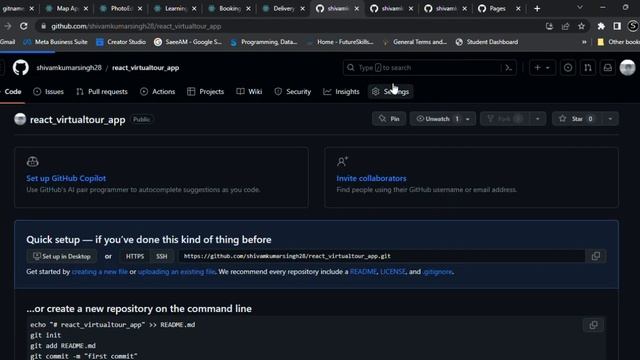Click the browser address bar URL

(x=136, y=26)
